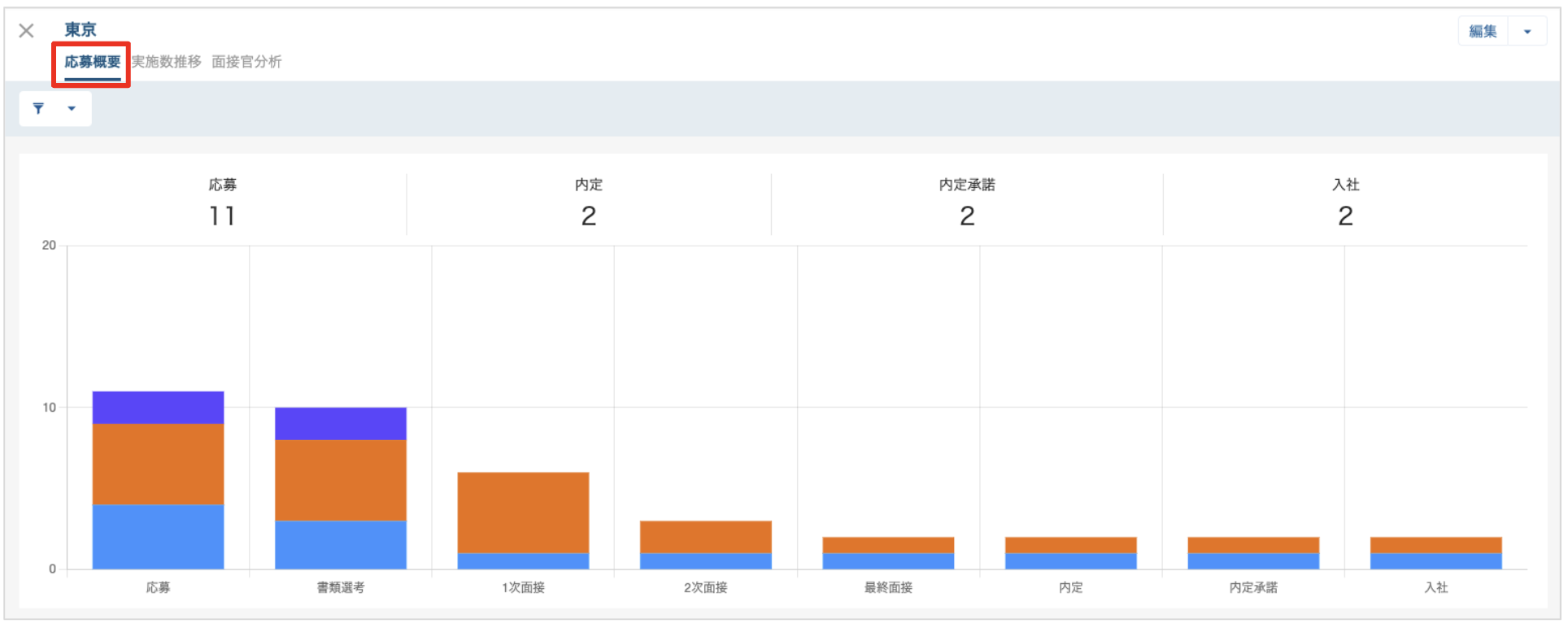Screen dimensions: 1568x628
Task: Select the 応募概要 tab
Action: click(93, 62)
